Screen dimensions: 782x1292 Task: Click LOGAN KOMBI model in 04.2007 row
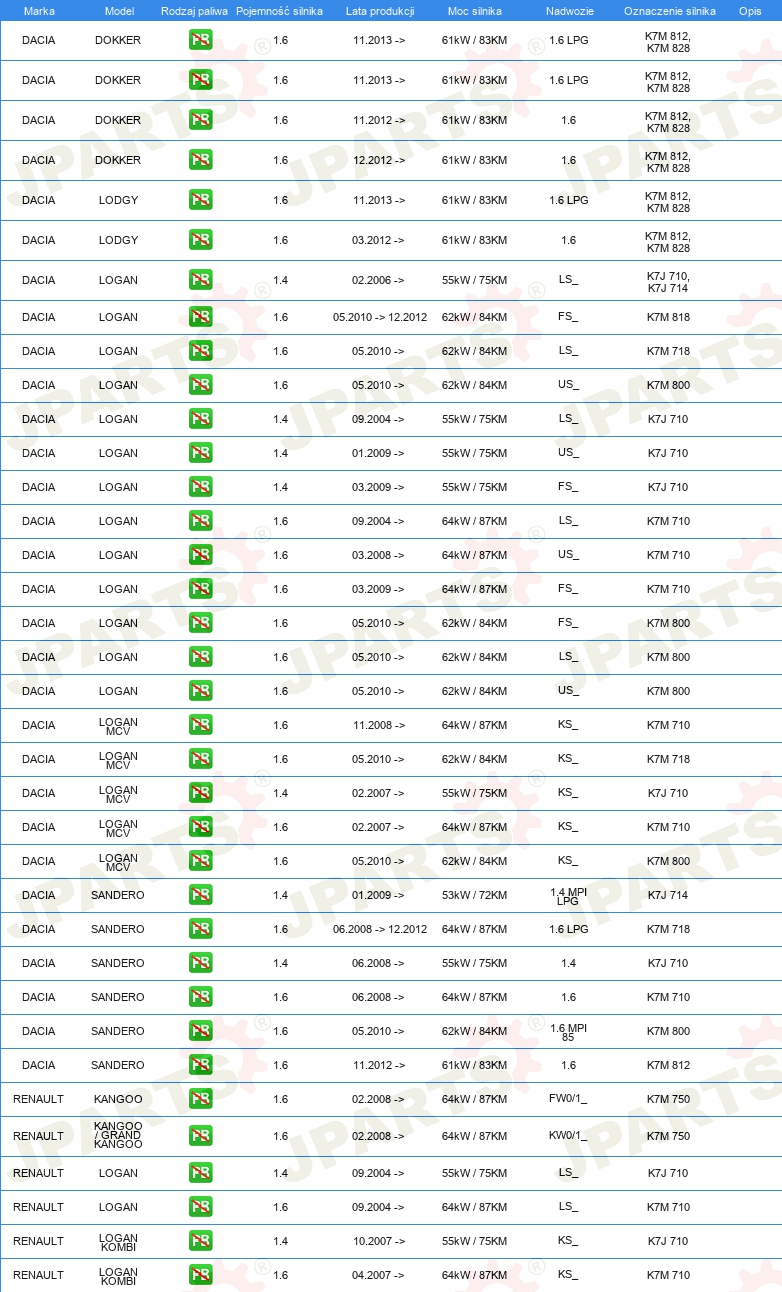click(x=118, y=1275)
